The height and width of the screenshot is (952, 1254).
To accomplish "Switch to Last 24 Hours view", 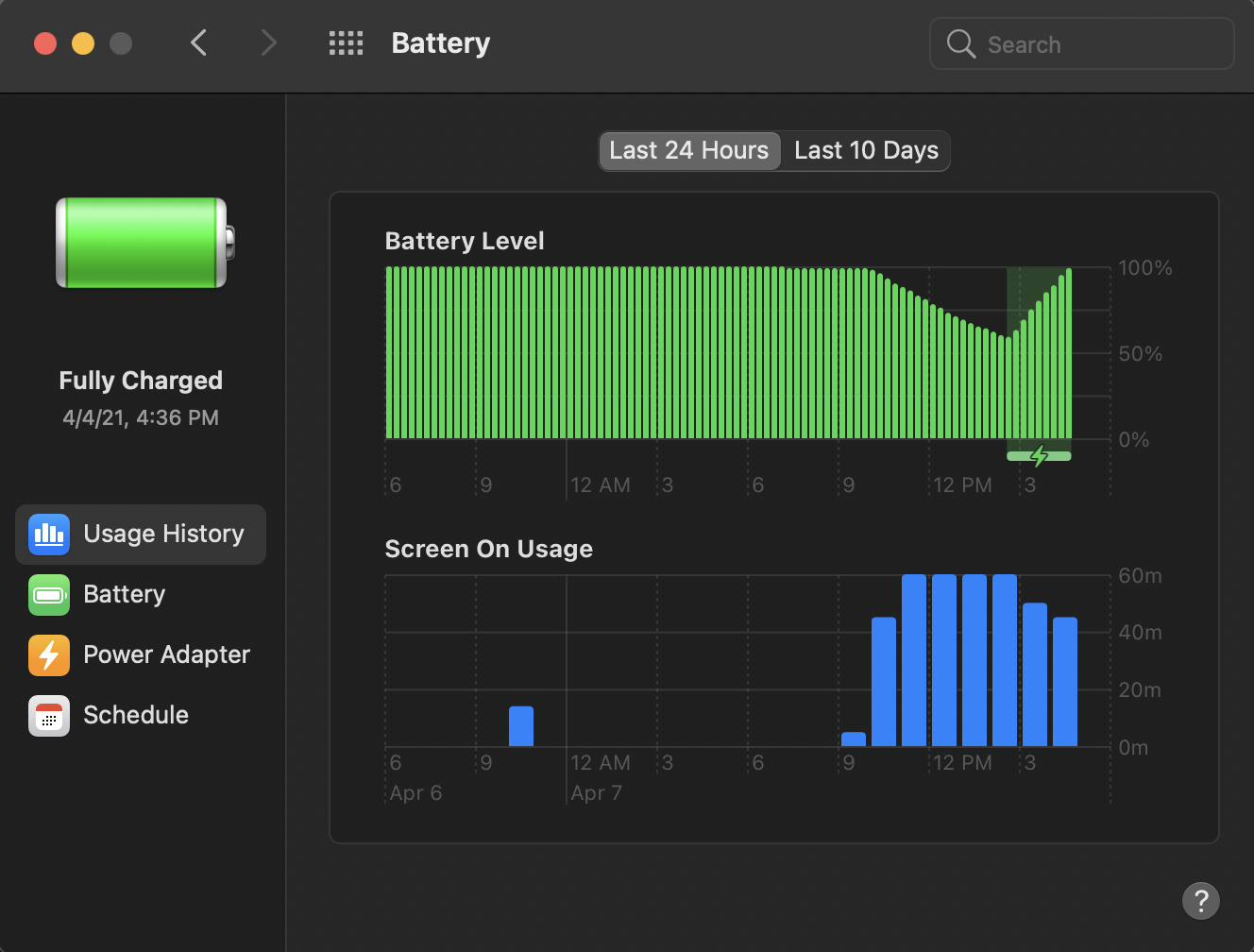I will (689, 151).
